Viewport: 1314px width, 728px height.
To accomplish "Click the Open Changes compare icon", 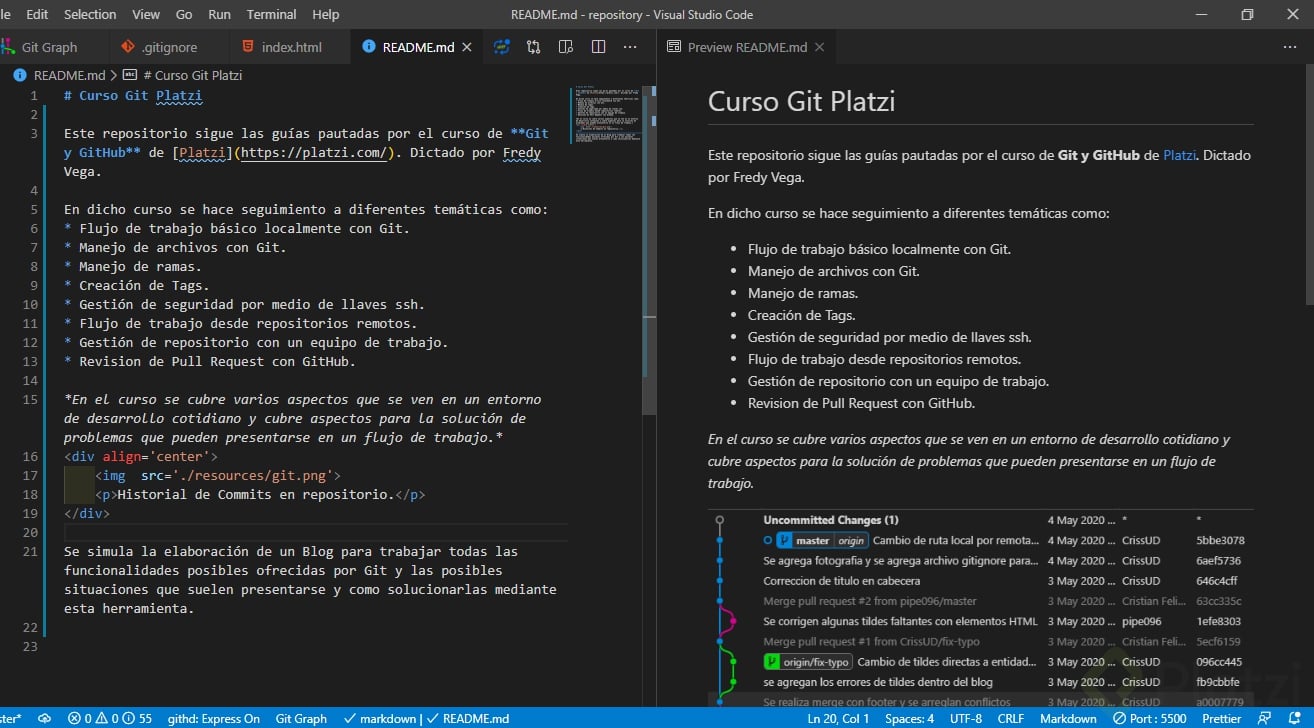I will 533,47.
